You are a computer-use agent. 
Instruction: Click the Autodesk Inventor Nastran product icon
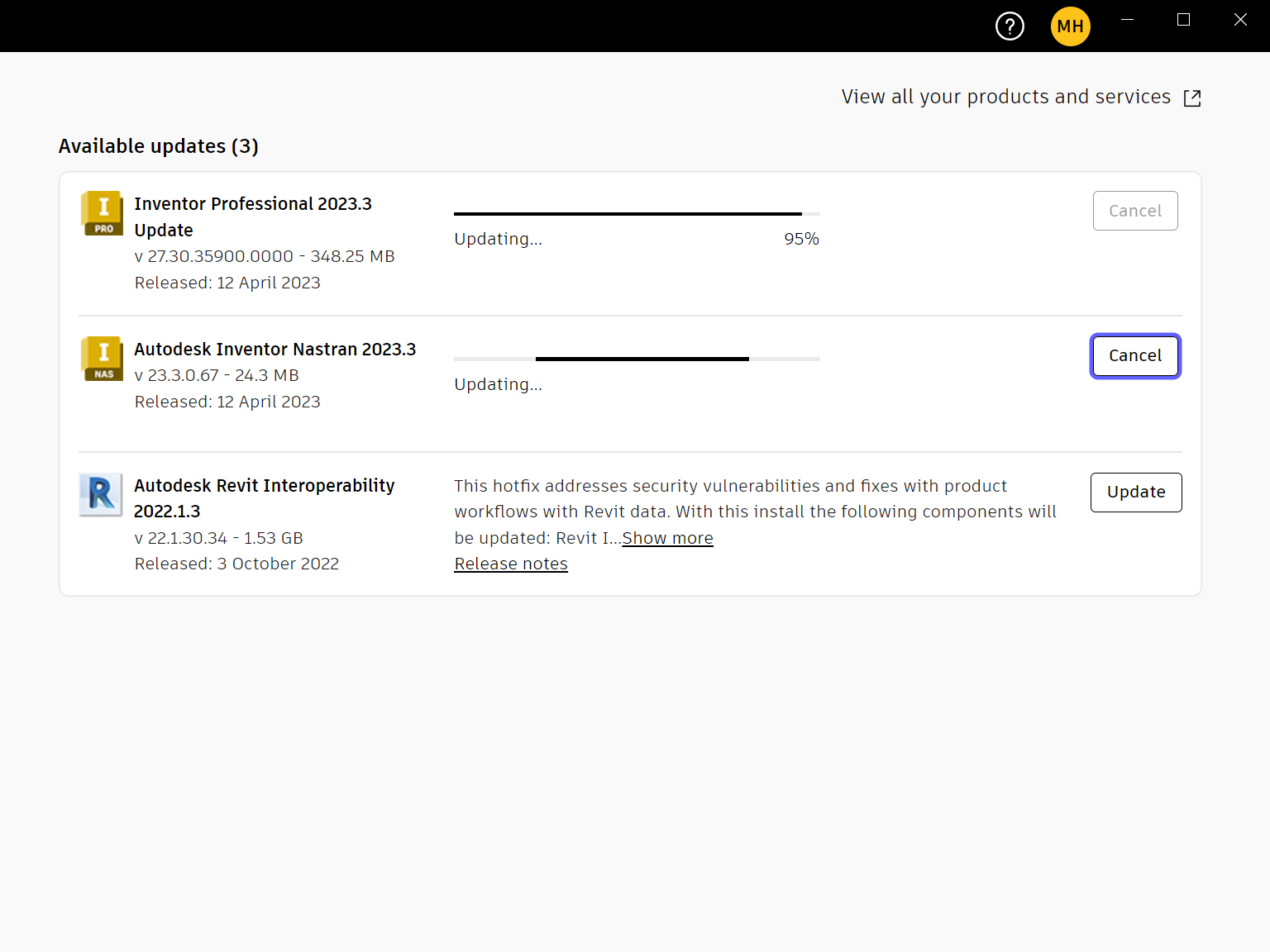101,359
